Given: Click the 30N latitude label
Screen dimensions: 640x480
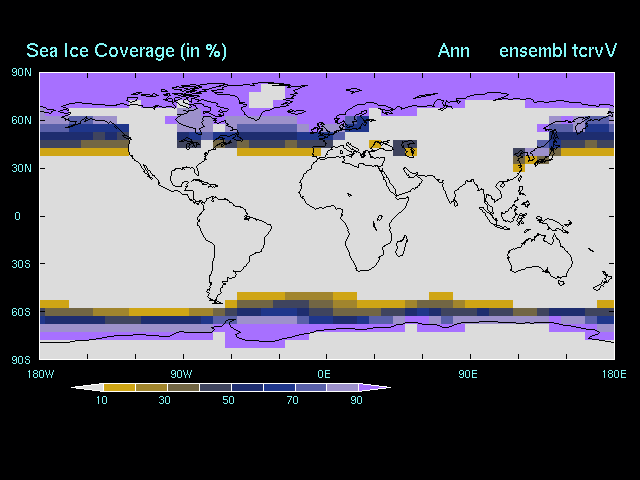Looking at the screenshot, I should [x=21, y=168].
